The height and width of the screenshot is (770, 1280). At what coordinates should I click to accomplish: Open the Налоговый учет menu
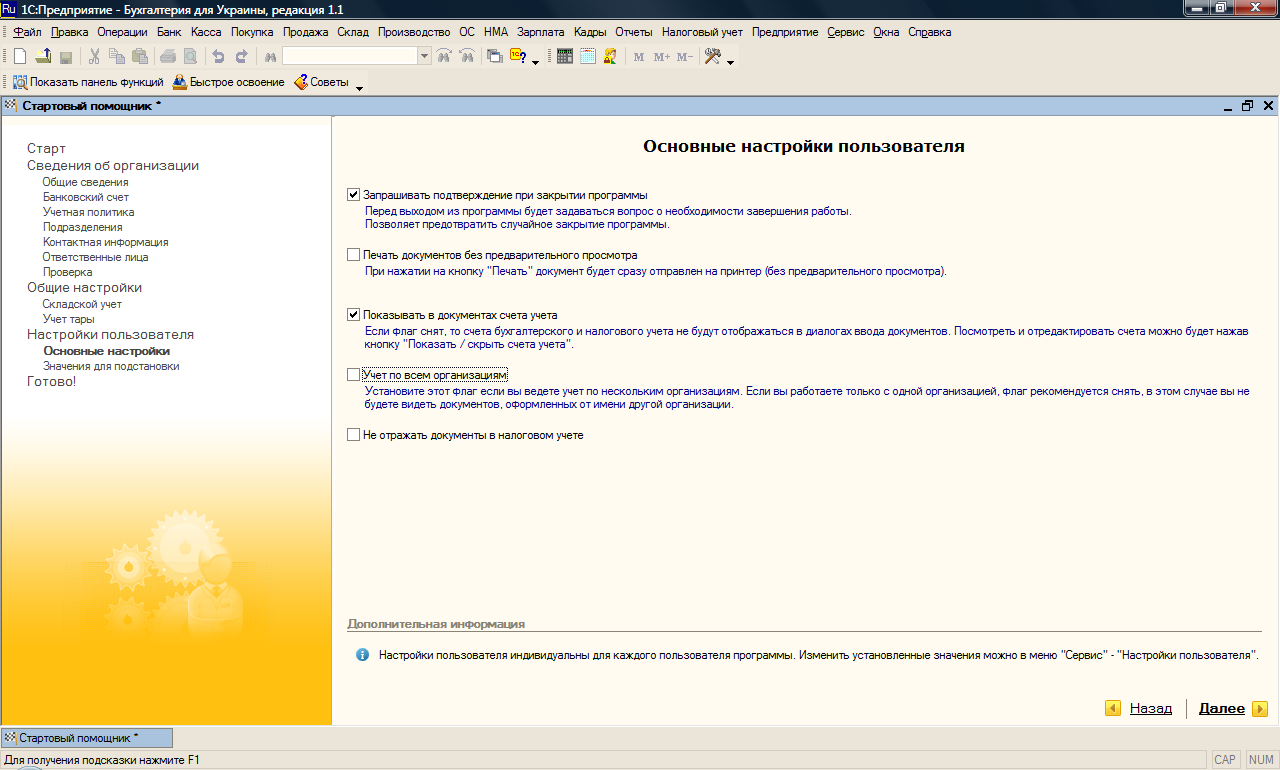tap(702, 32)
